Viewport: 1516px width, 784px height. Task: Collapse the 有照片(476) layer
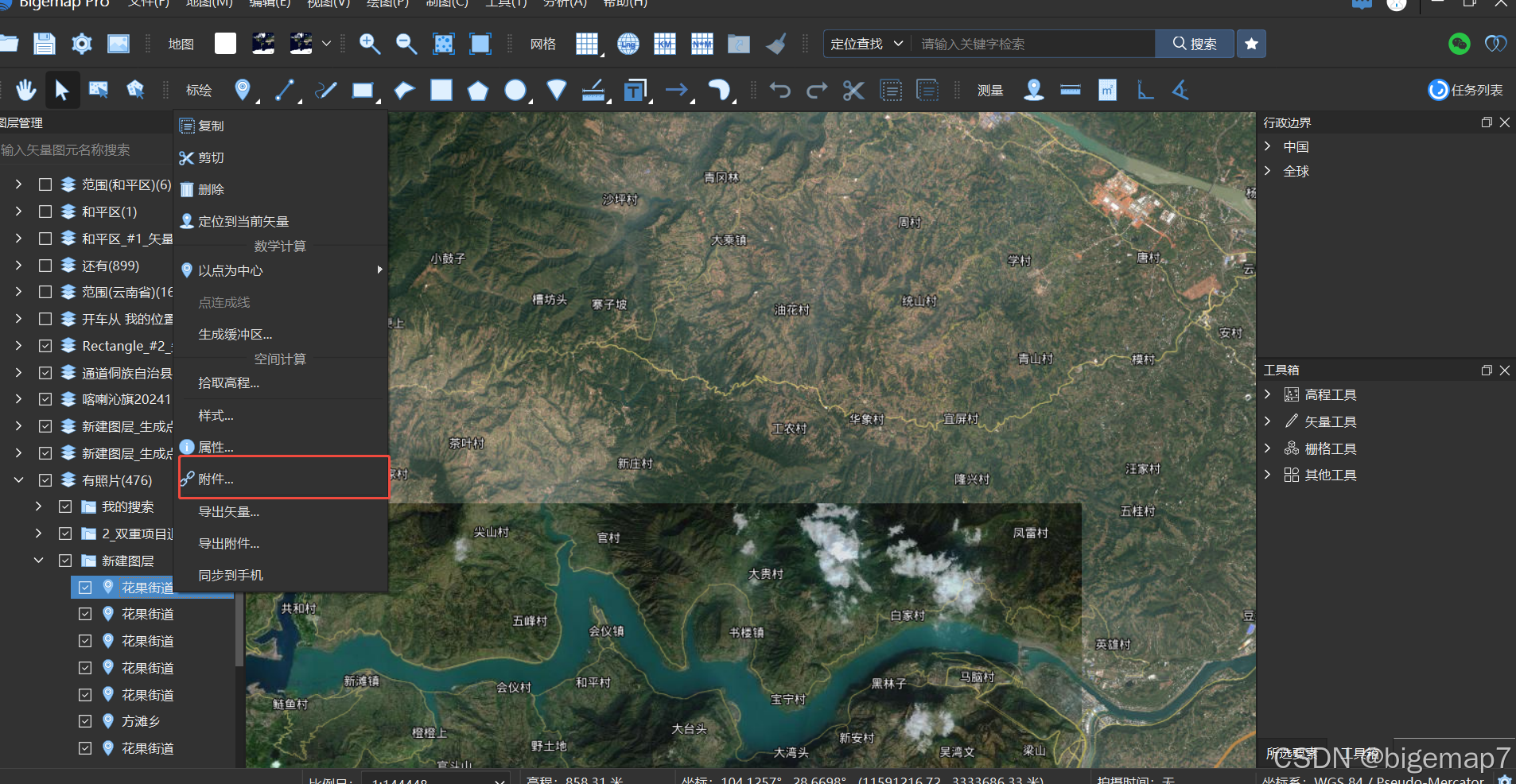[18, 480]
